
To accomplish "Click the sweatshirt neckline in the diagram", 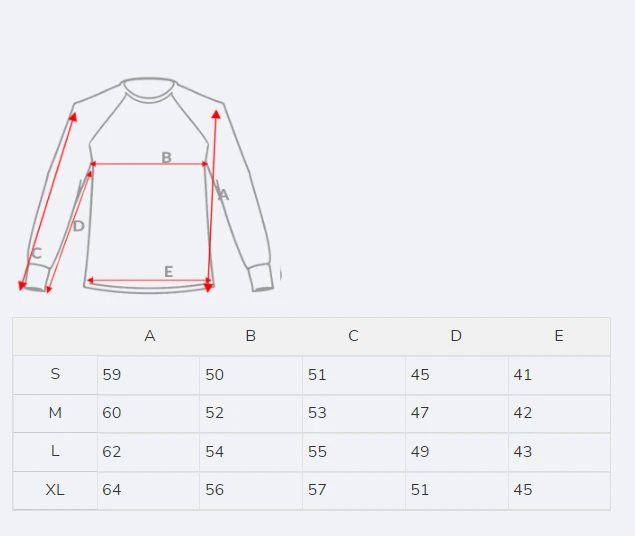I will (x=149, y=89).
